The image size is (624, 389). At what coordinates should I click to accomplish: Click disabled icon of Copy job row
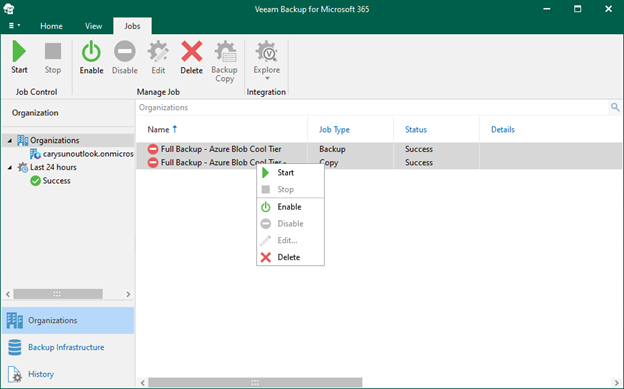point(153,162)
